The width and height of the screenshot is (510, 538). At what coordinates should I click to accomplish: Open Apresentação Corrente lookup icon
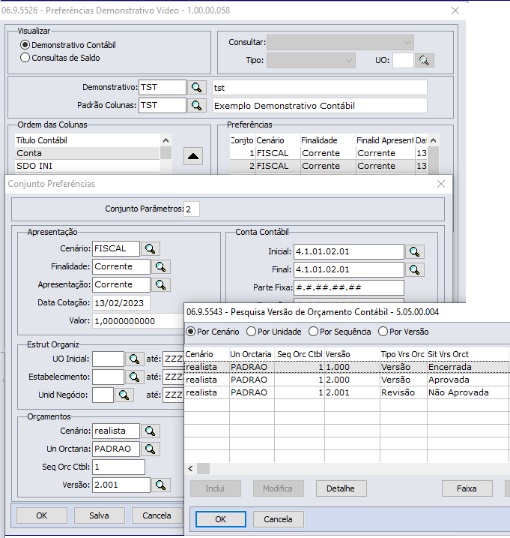pos(161,285)
